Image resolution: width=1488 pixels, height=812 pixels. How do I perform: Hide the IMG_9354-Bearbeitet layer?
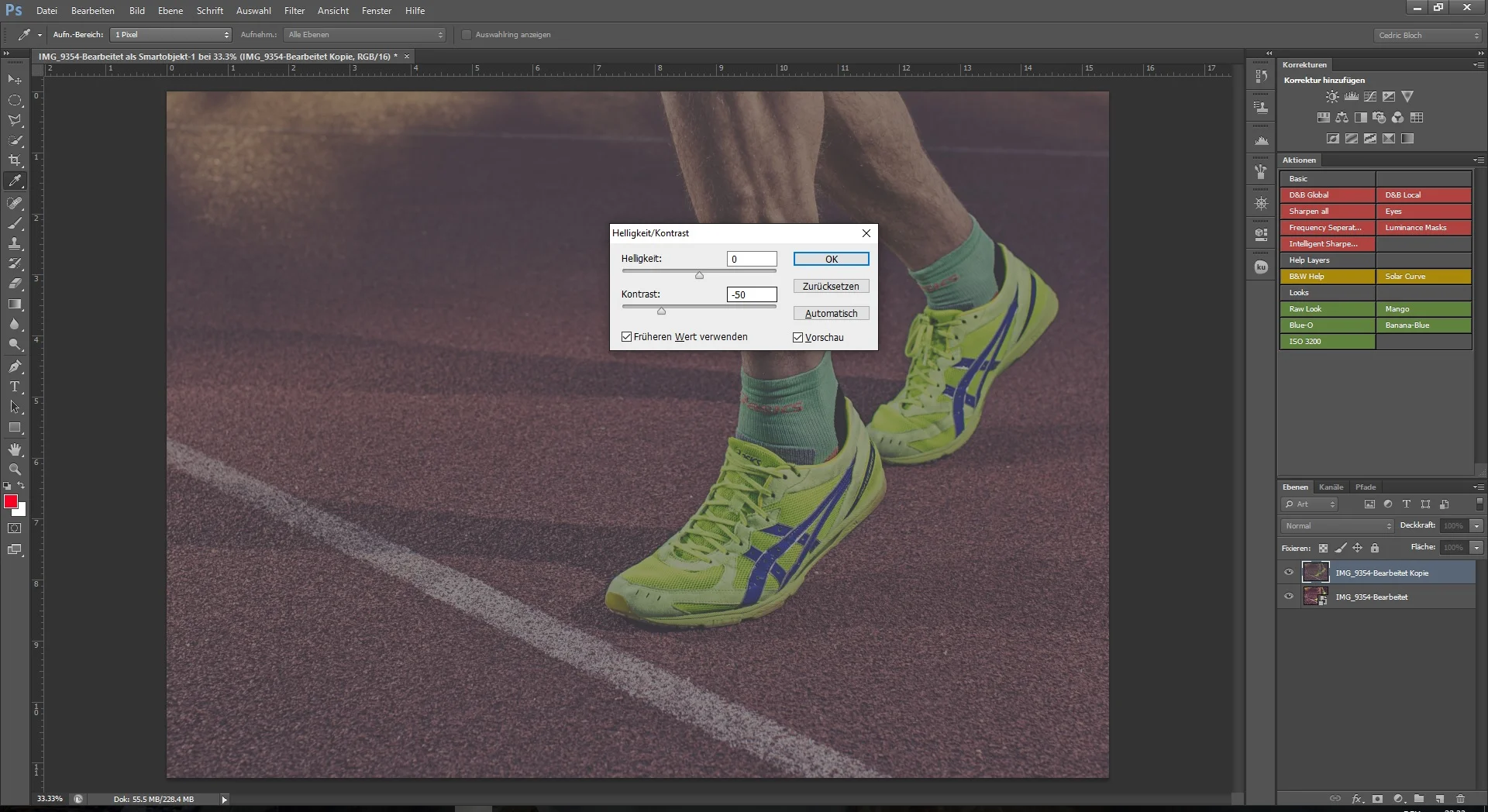click(1289, 597)
